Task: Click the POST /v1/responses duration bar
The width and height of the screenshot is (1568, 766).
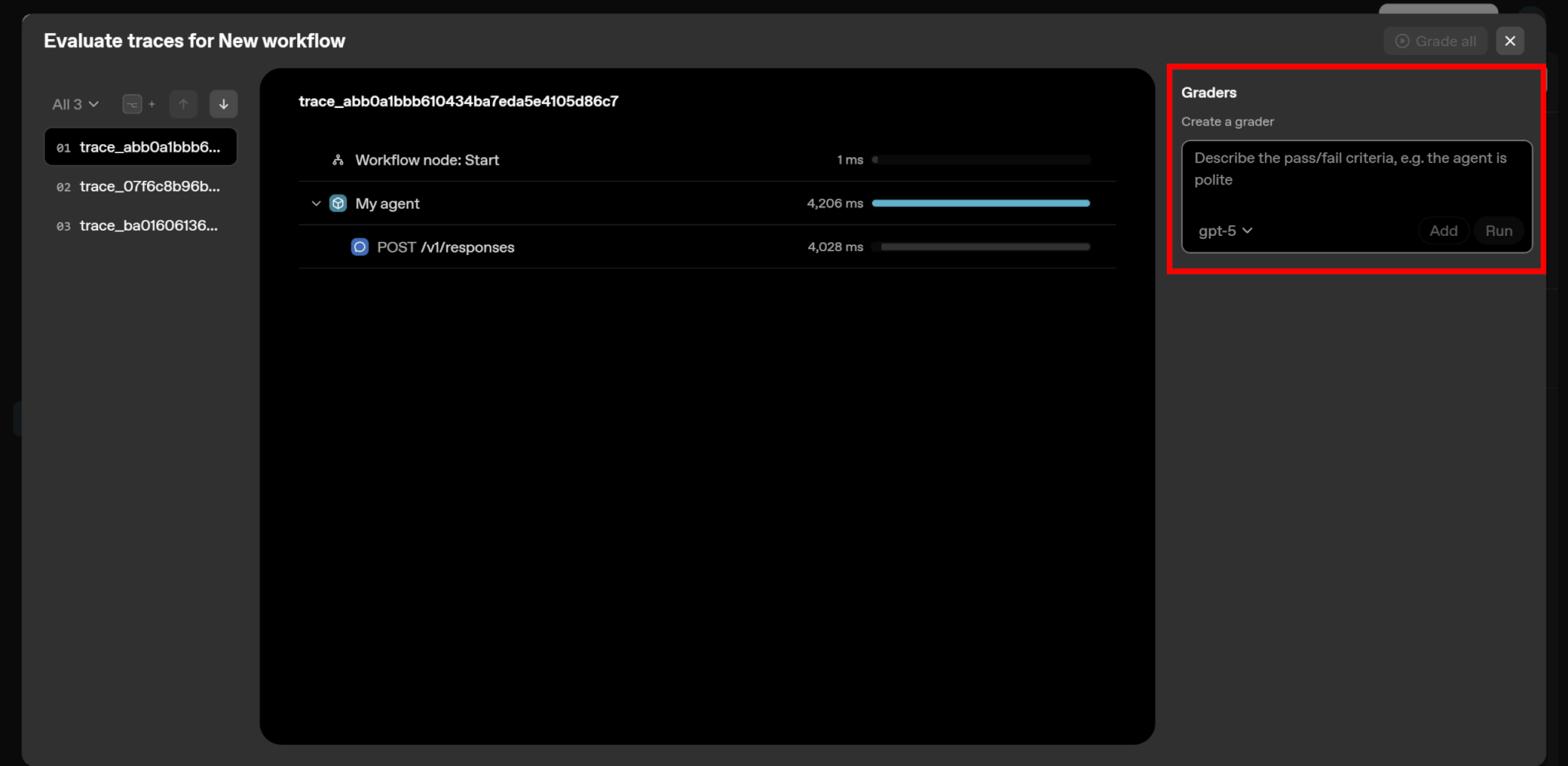Action: [985, 247]
